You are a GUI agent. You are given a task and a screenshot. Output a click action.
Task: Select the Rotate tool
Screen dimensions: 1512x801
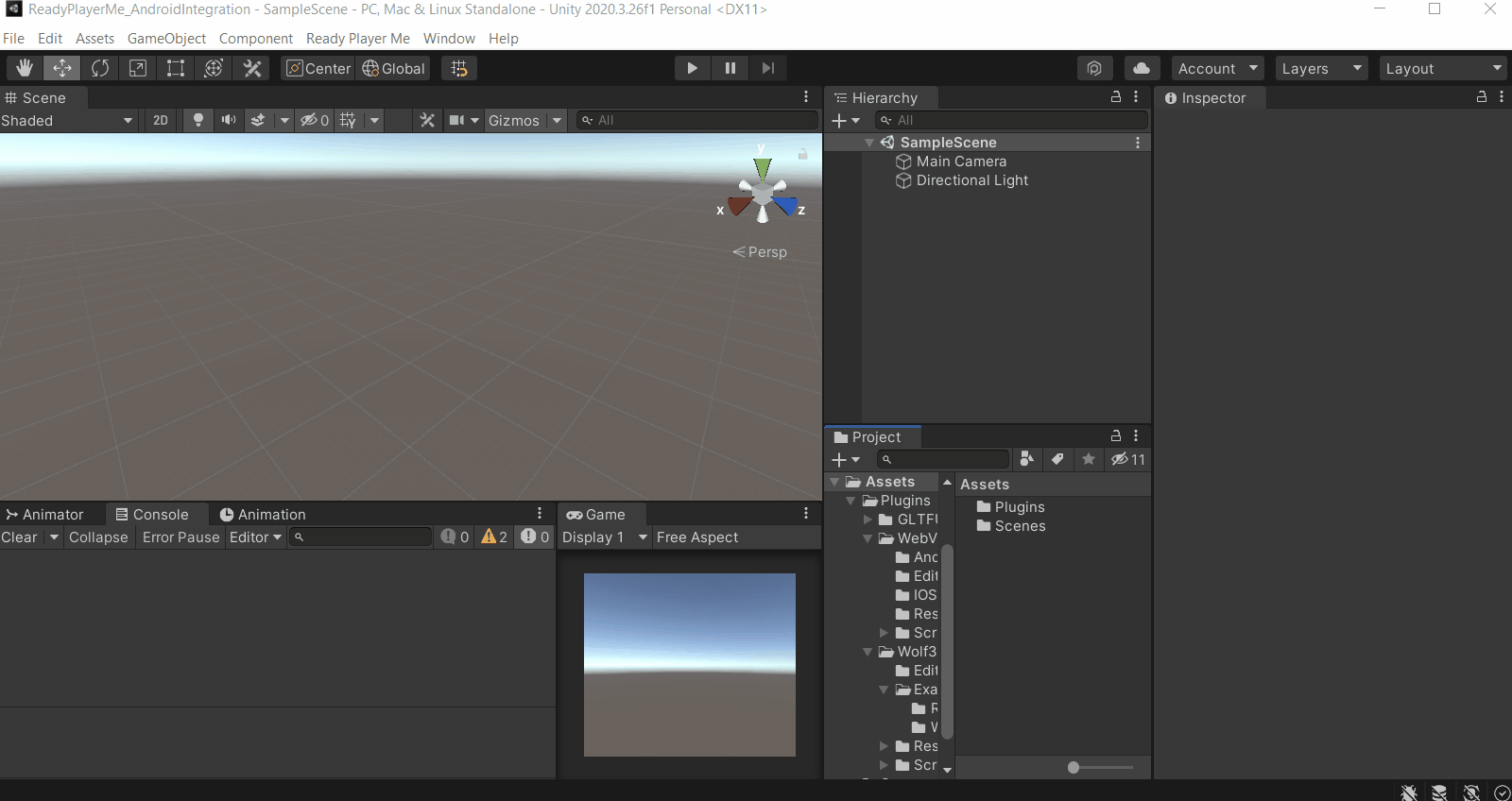[x=100, y=68]
